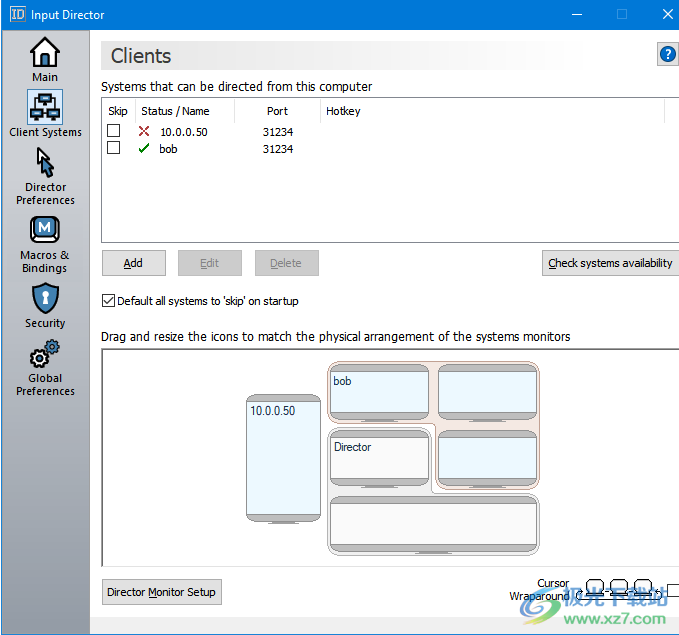This screenshot has width=679, height=635.
Task: Uncheck Default all systems to 'skip' on startup
Action: coord(108,301)
